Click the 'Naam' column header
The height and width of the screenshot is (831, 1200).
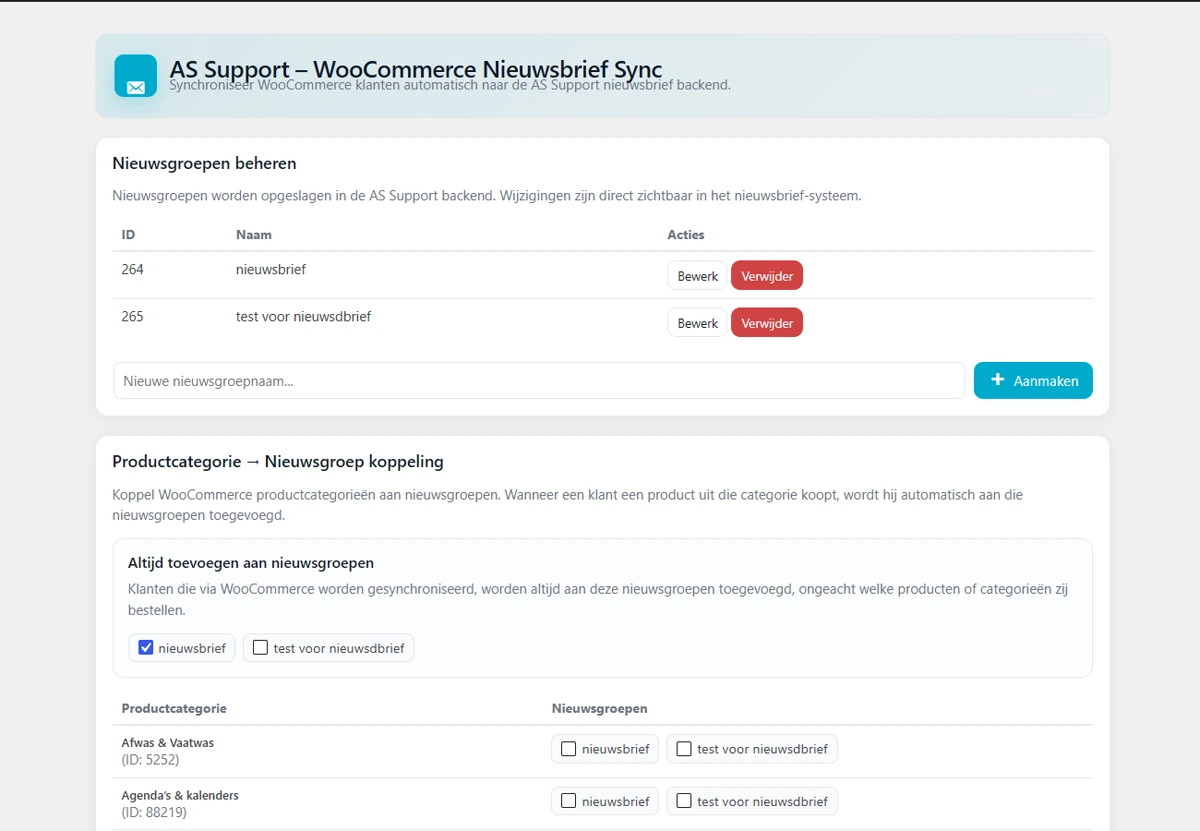coord(254,234)
